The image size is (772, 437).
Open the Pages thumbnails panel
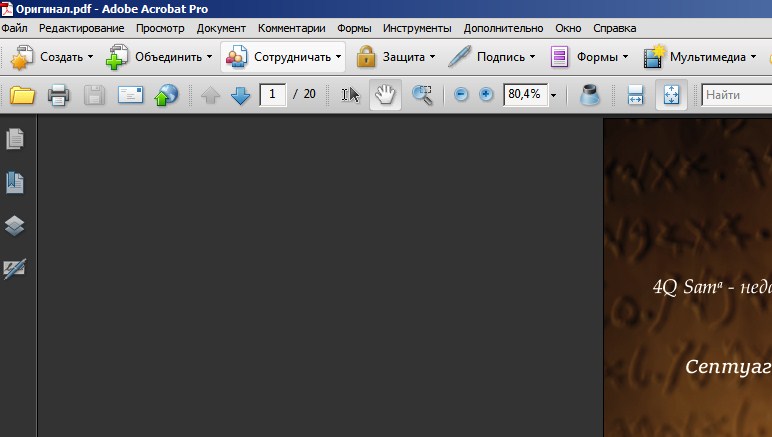(15, 139)
